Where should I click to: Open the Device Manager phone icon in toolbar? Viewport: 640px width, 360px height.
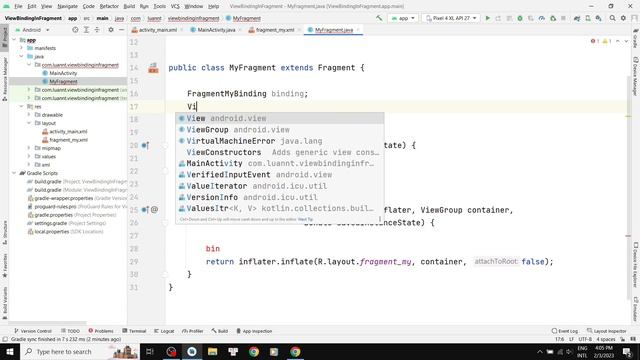[x=588, y=18]
